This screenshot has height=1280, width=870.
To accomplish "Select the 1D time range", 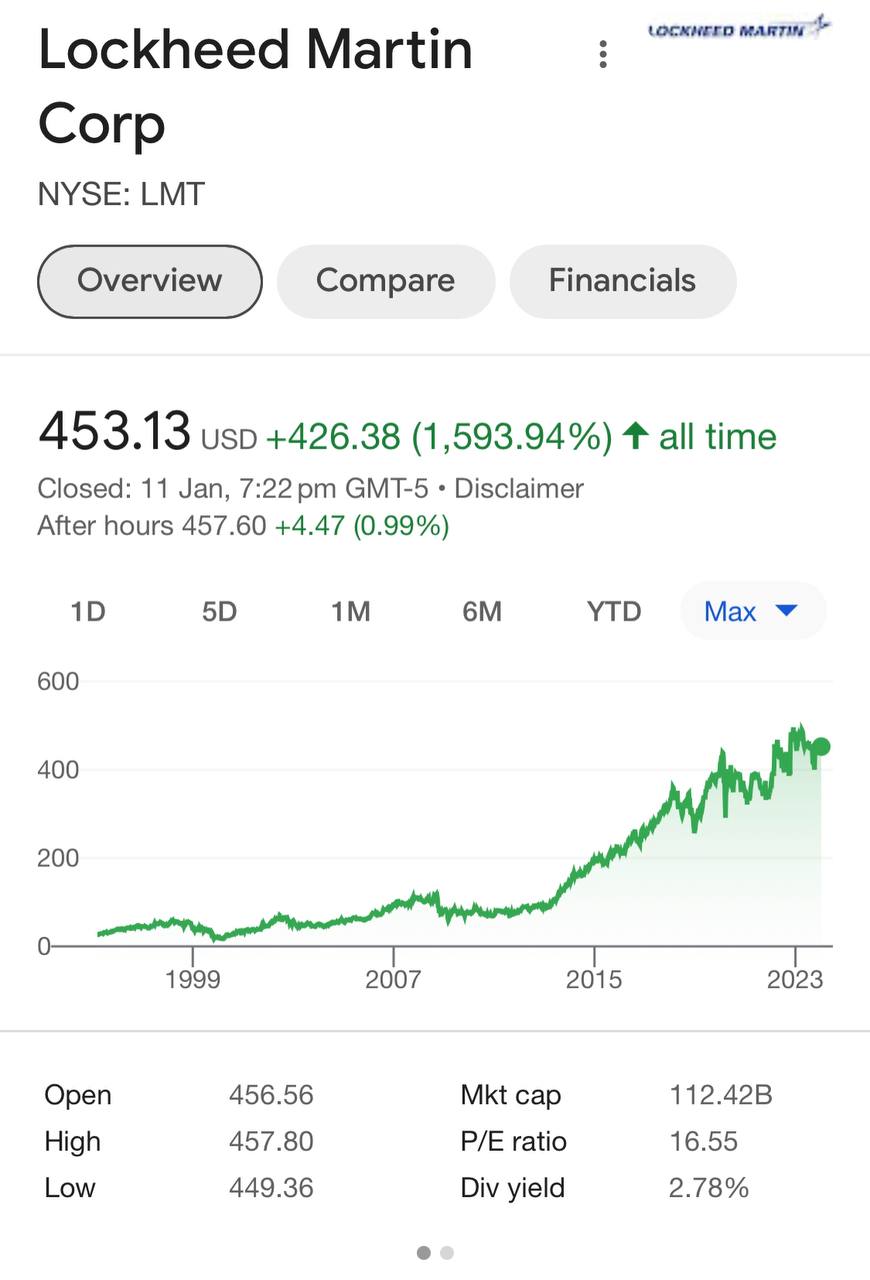I will 88,611.
